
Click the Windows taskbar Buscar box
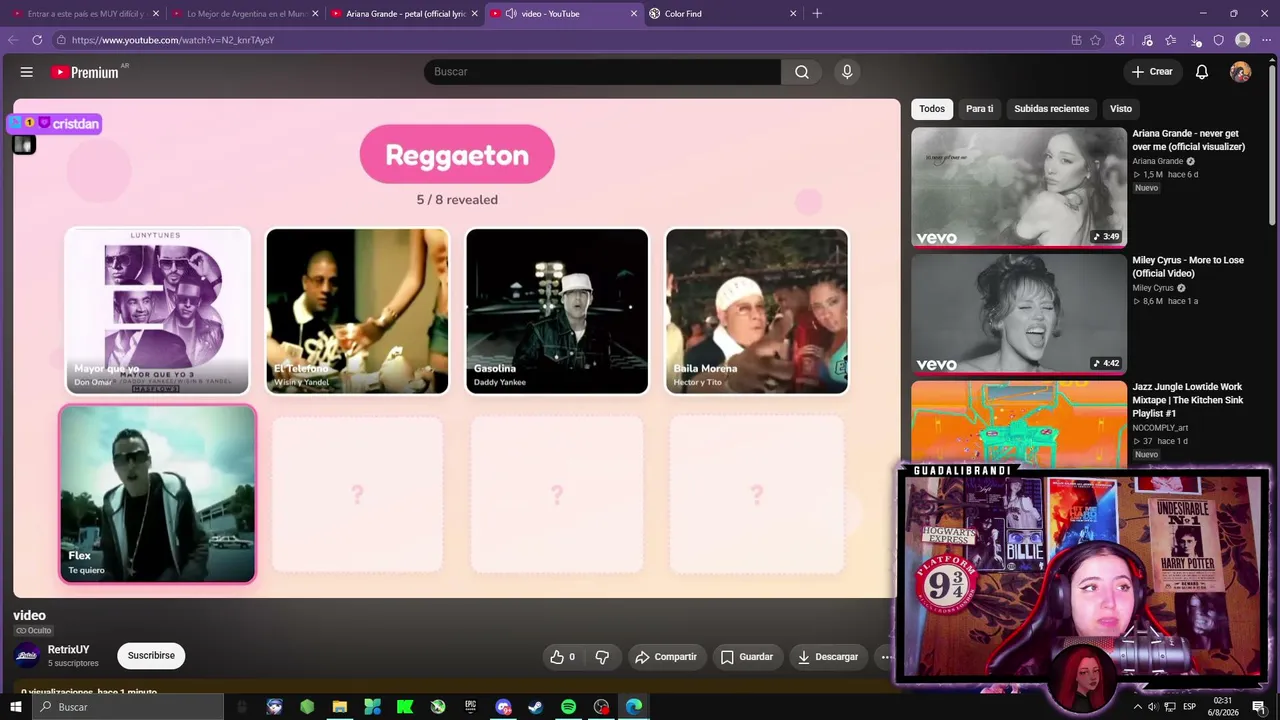point(128,707)
